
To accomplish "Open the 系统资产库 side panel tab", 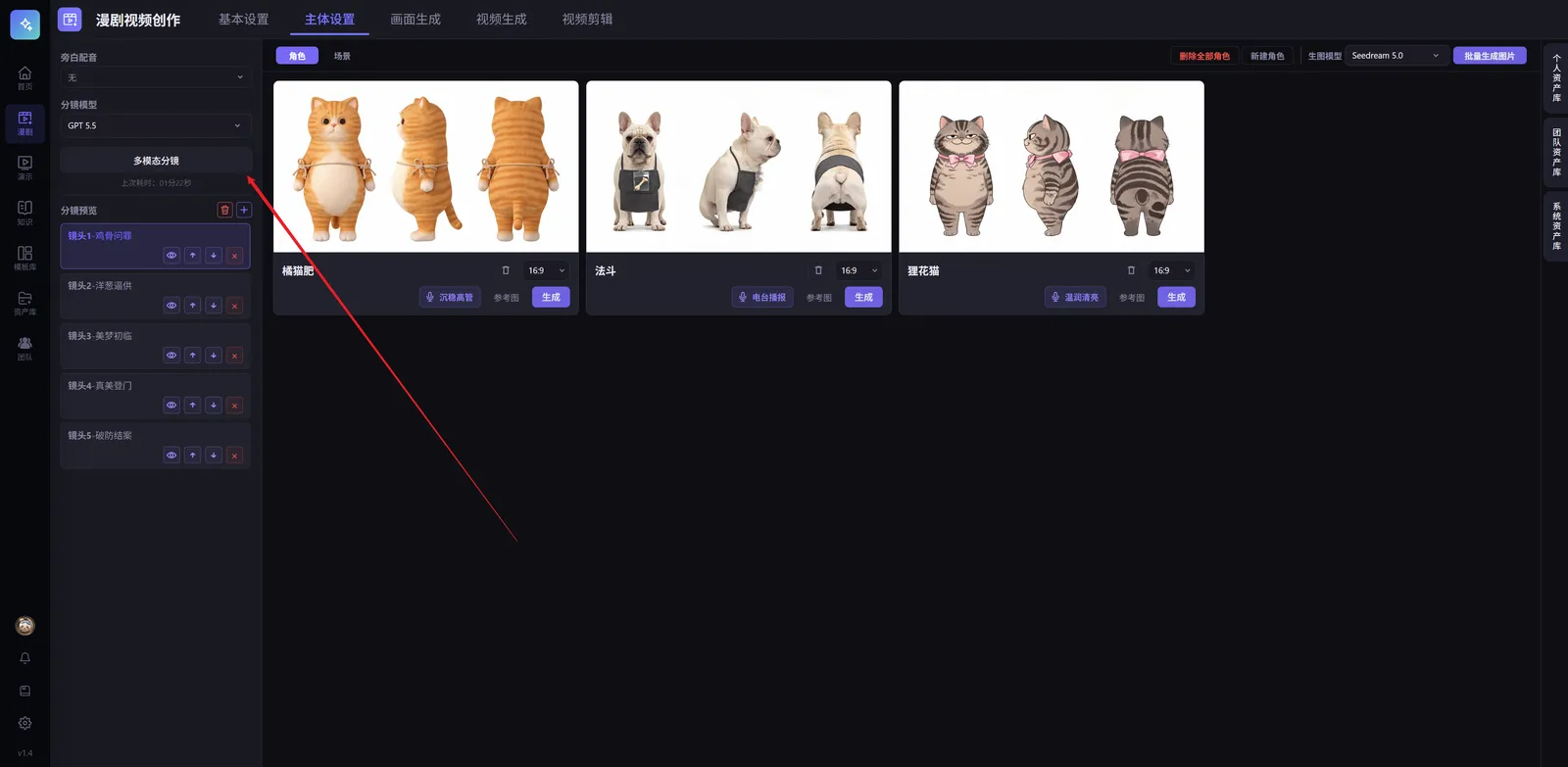I will click(1556, 224).
